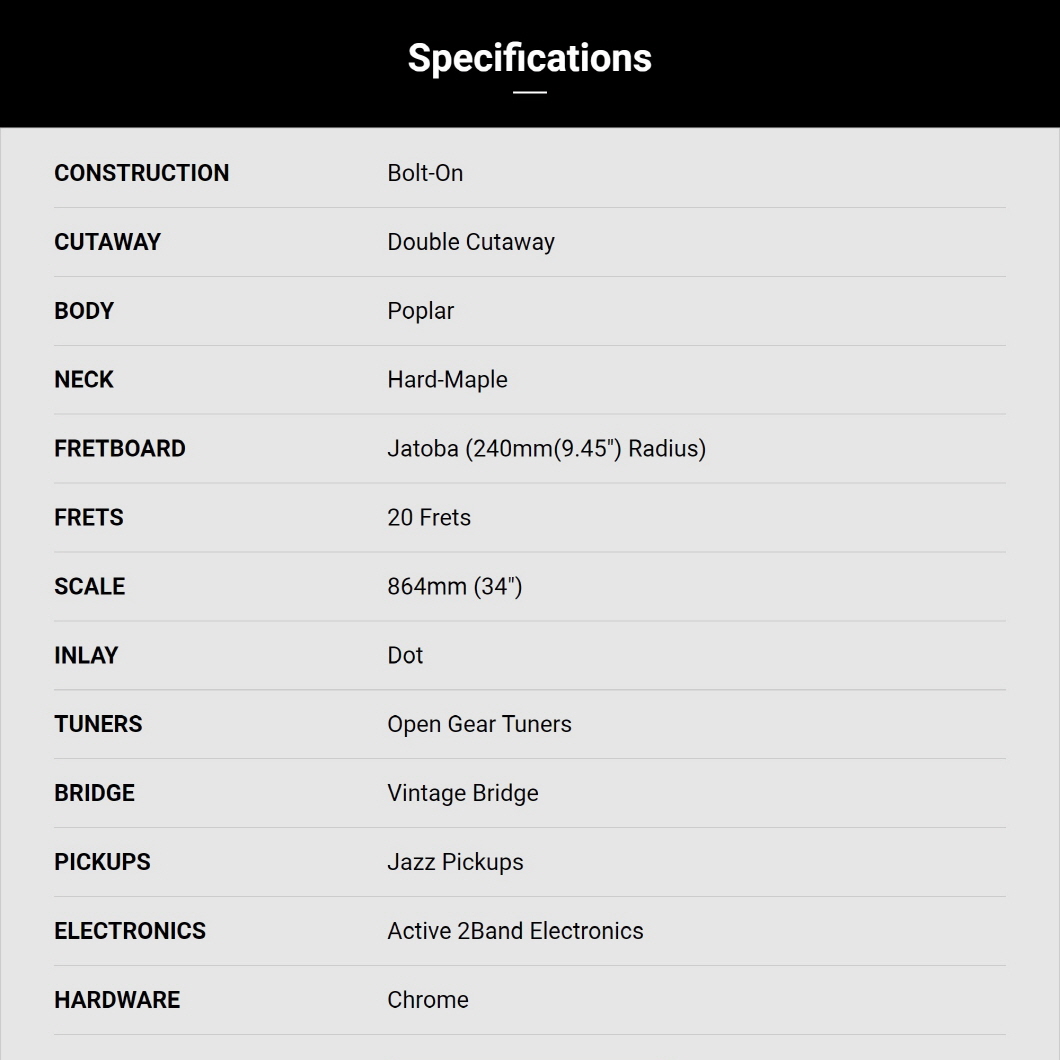Select the BRIDGE label

tap(95, 794)
